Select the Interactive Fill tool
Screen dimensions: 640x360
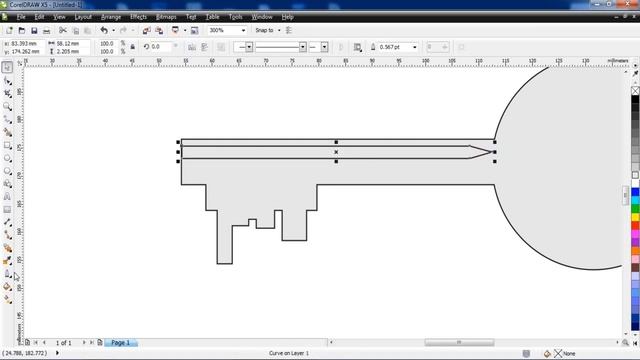7,300
